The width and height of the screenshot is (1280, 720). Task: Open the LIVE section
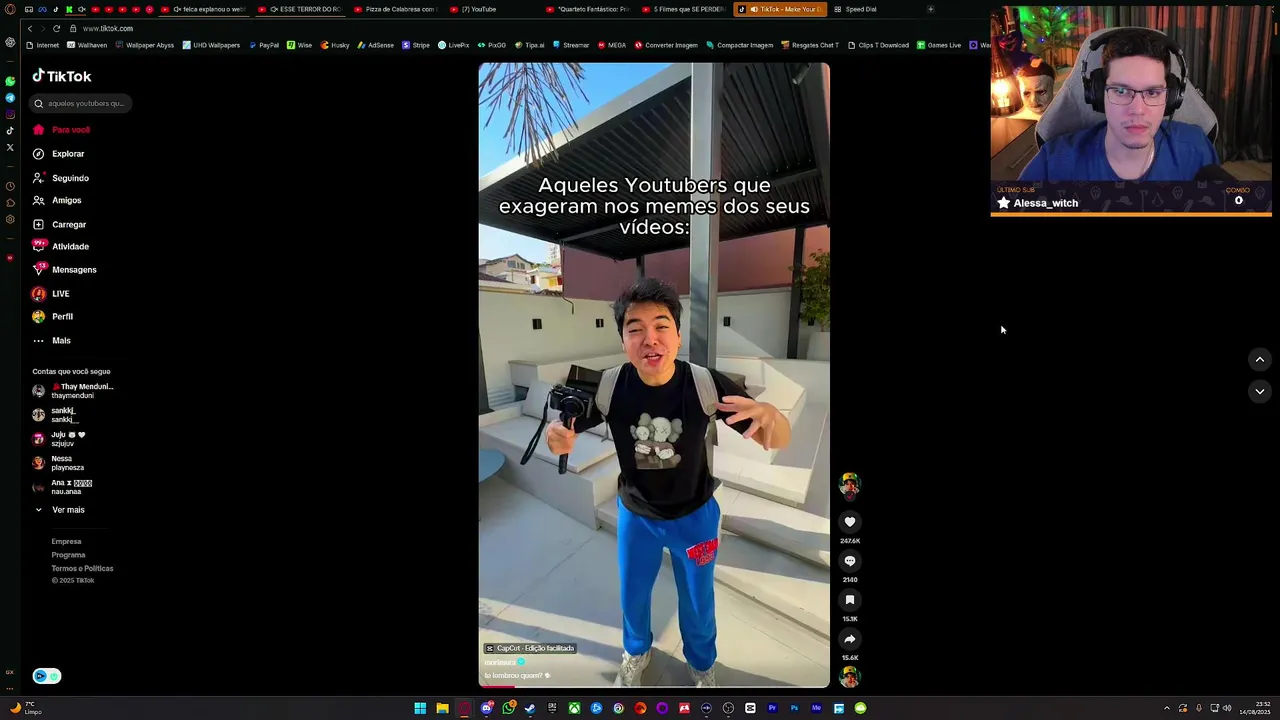tap(51, 294)
